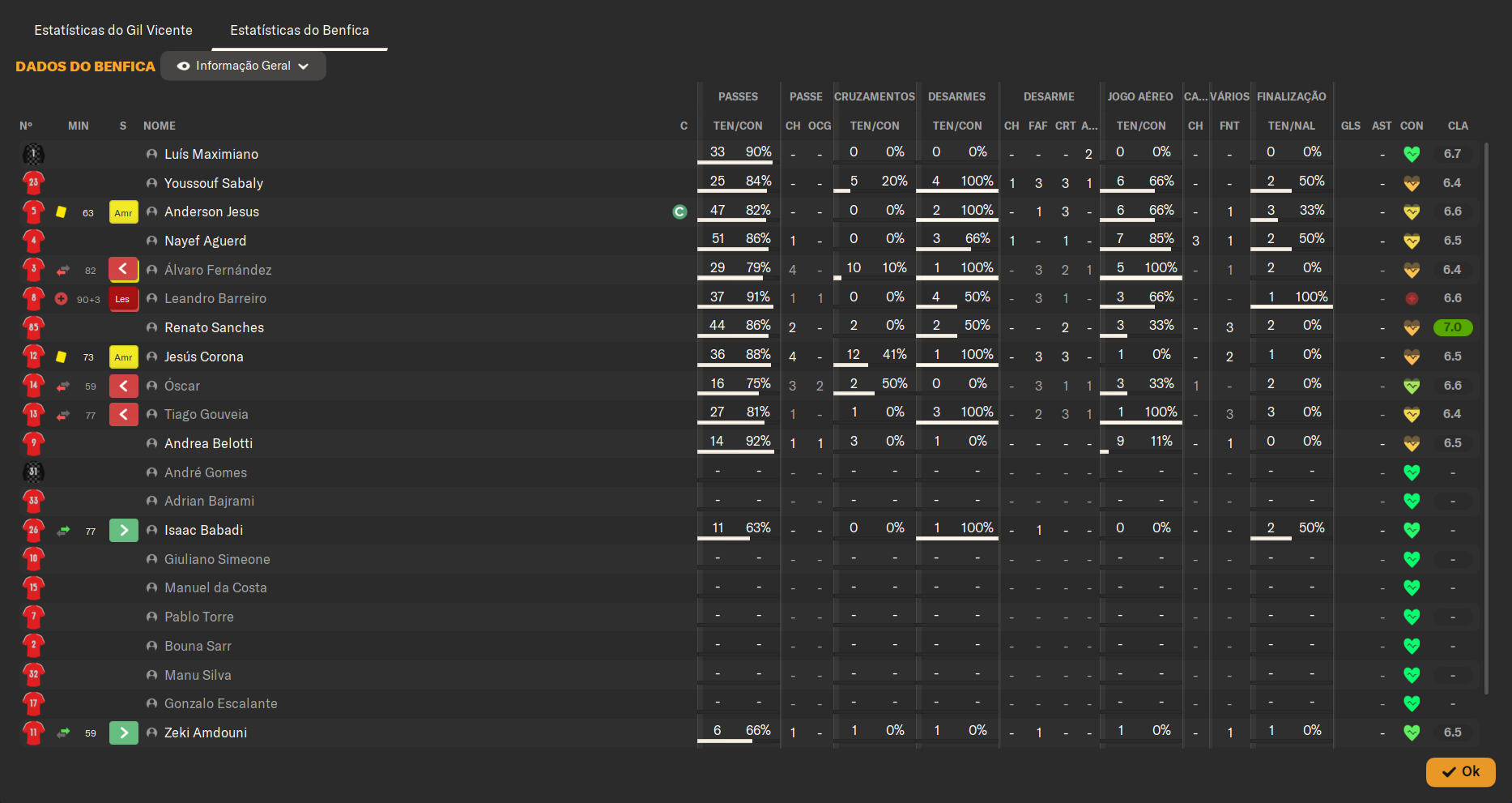Confirm with the Ok button
The image size is (1512, 803).
(x=1460, y=771)
